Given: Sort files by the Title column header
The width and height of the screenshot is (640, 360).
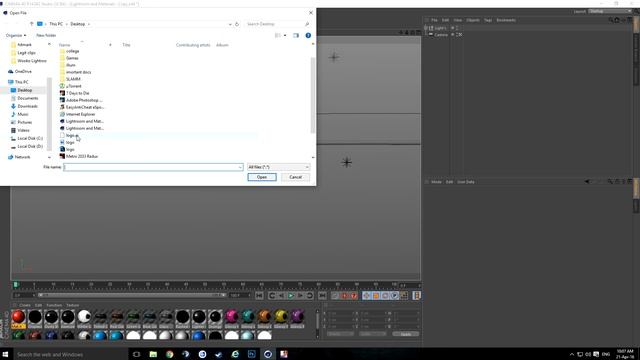Looking at the screenshot, I should (127, 45).
